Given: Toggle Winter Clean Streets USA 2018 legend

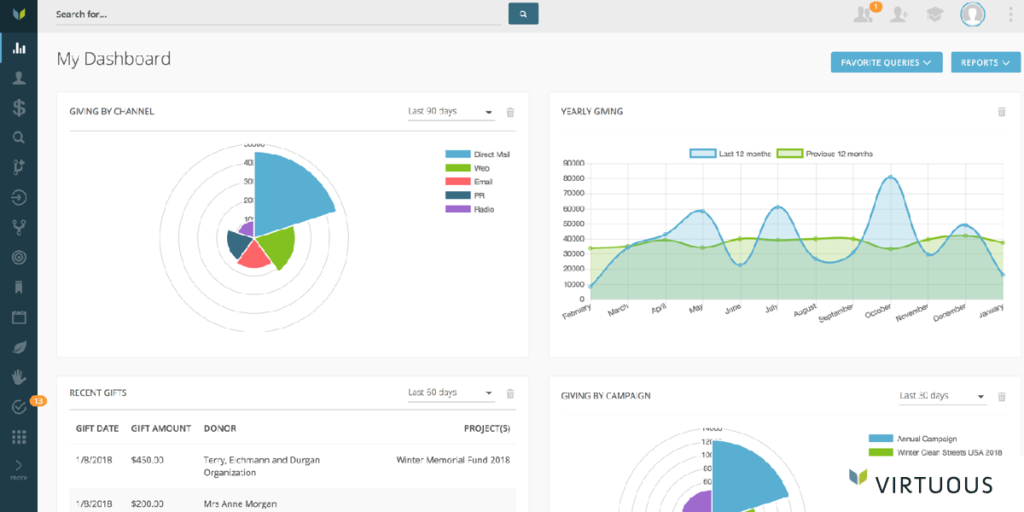Looking at the screenshot, I should point(935,453).
